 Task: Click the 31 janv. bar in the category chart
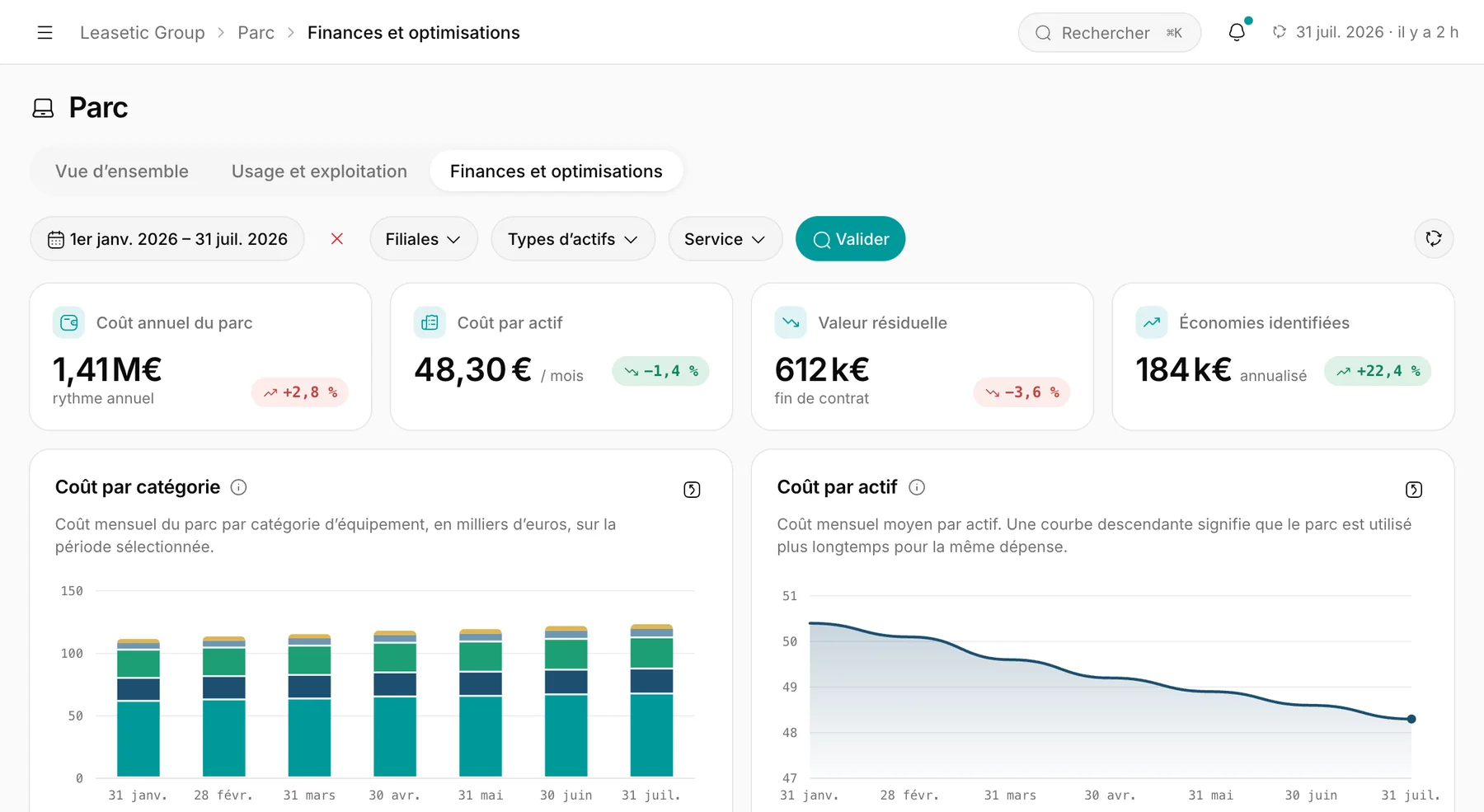pos(139,707)
